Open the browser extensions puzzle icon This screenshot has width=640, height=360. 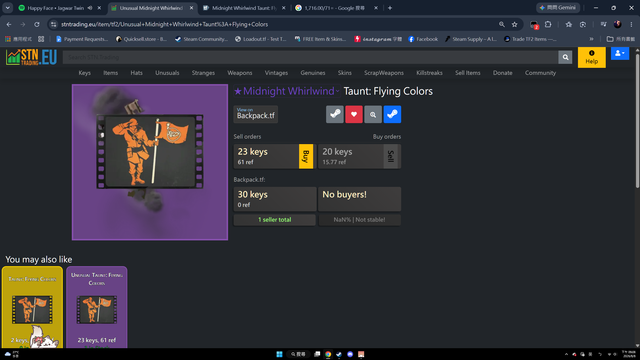pyautogui.click(x=548, y=24)
